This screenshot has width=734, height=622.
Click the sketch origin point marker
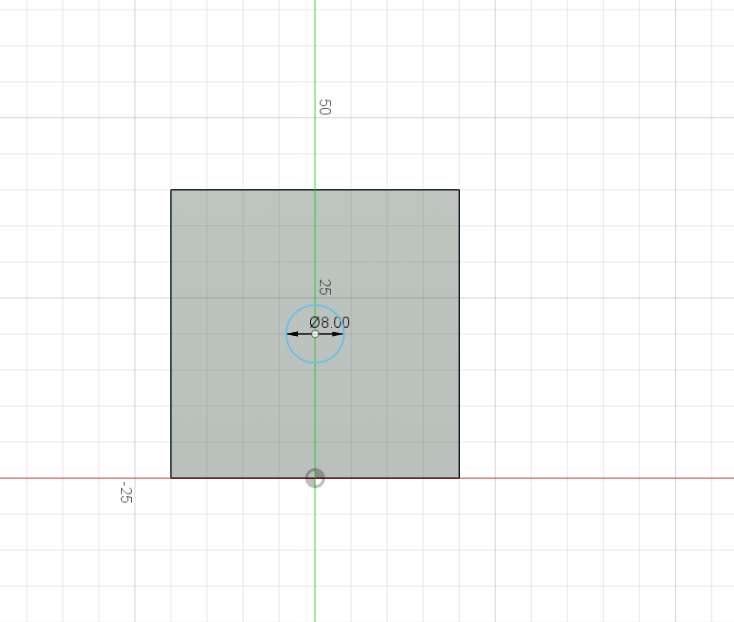coord(315,478)
